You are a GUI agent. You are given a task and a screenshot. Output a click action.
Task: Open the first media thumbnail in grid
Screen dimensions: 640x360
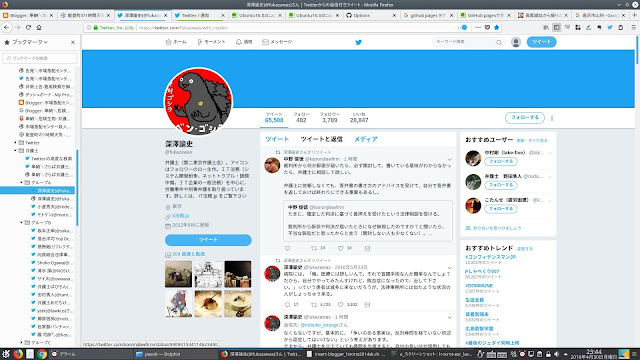pyautogui.click(x=178, y=274)
